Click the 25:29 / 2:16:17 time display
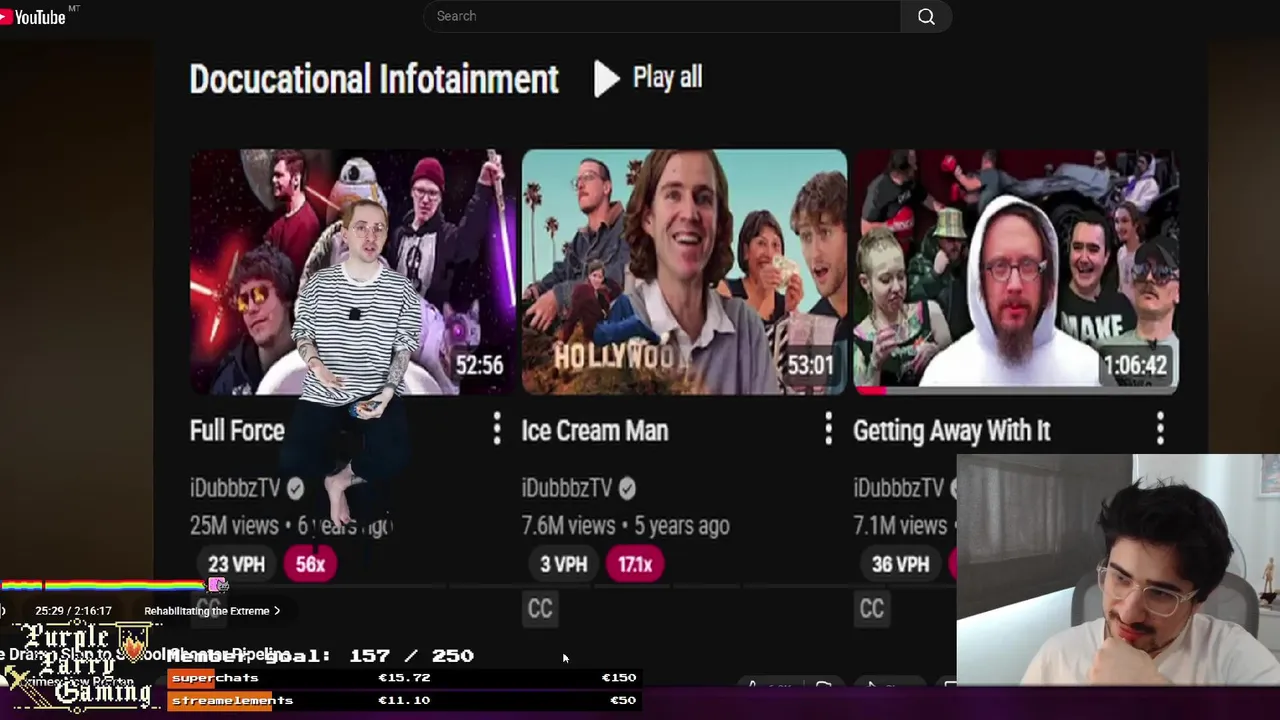This screenshot has width=1280, height=720. [x=73, y=611]
